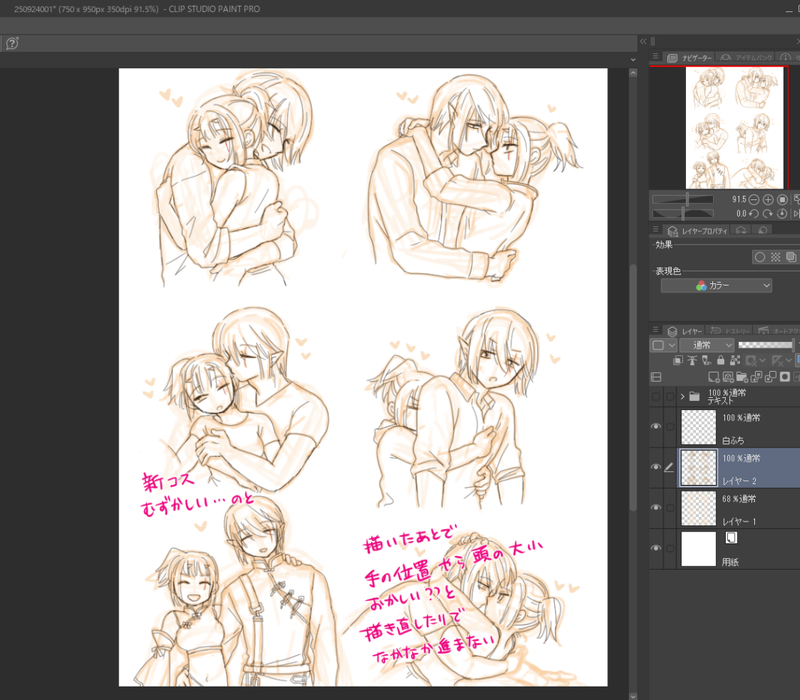The height and width of the screenshot is (700, 800).
Task: Click the layer opacity slider
Action: click(766, 345)
